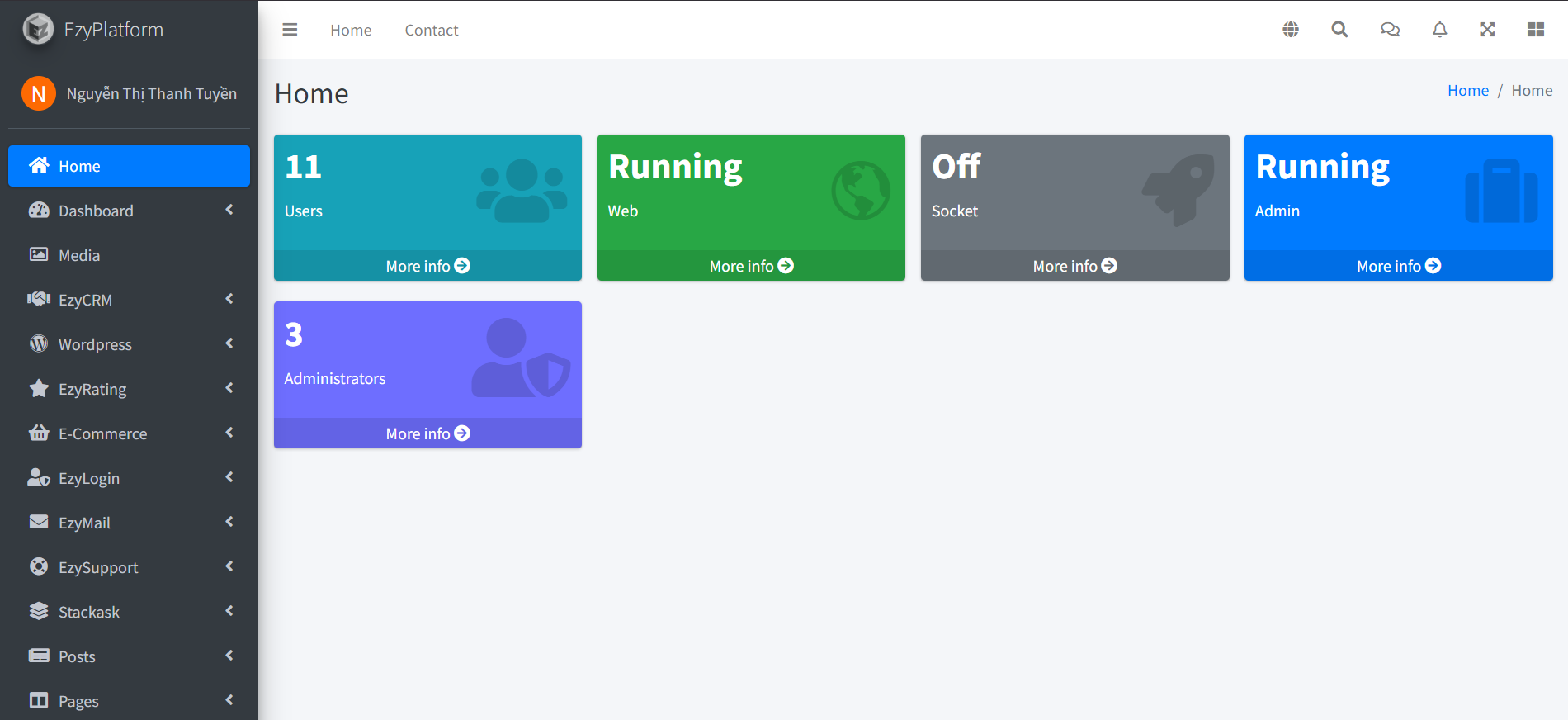
Task: Click the rocket icon on Socket card
Action: (x=1178, y=191)
